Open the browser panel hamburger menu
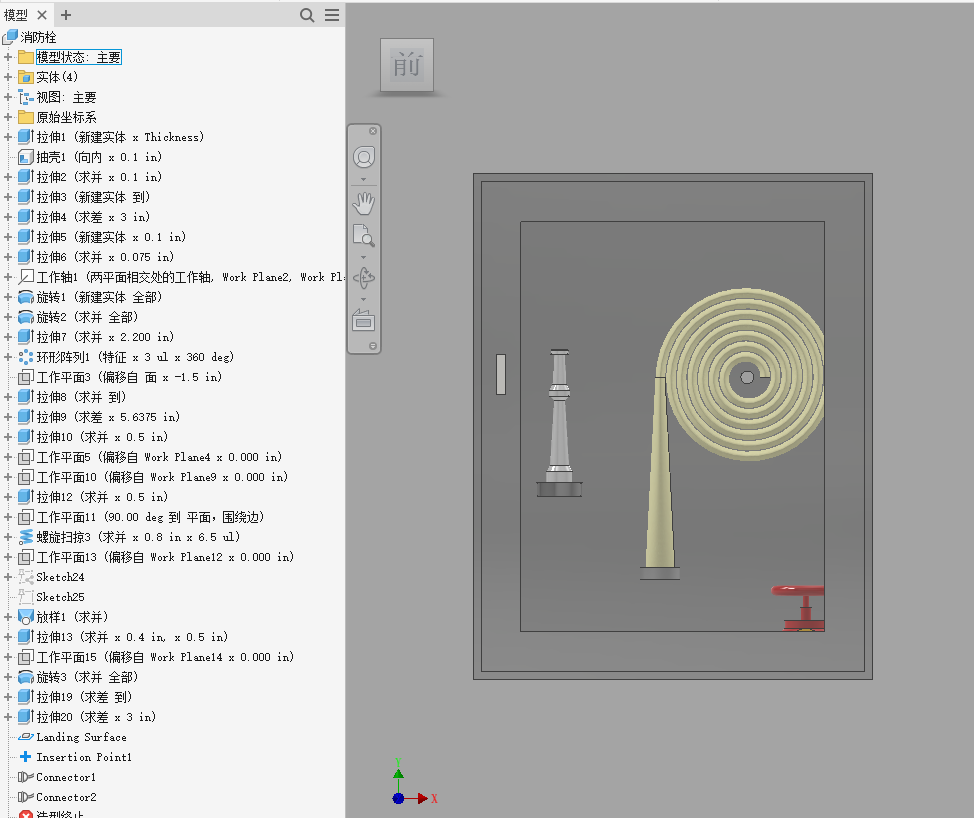974x818 pixels. tap(332, 15)
